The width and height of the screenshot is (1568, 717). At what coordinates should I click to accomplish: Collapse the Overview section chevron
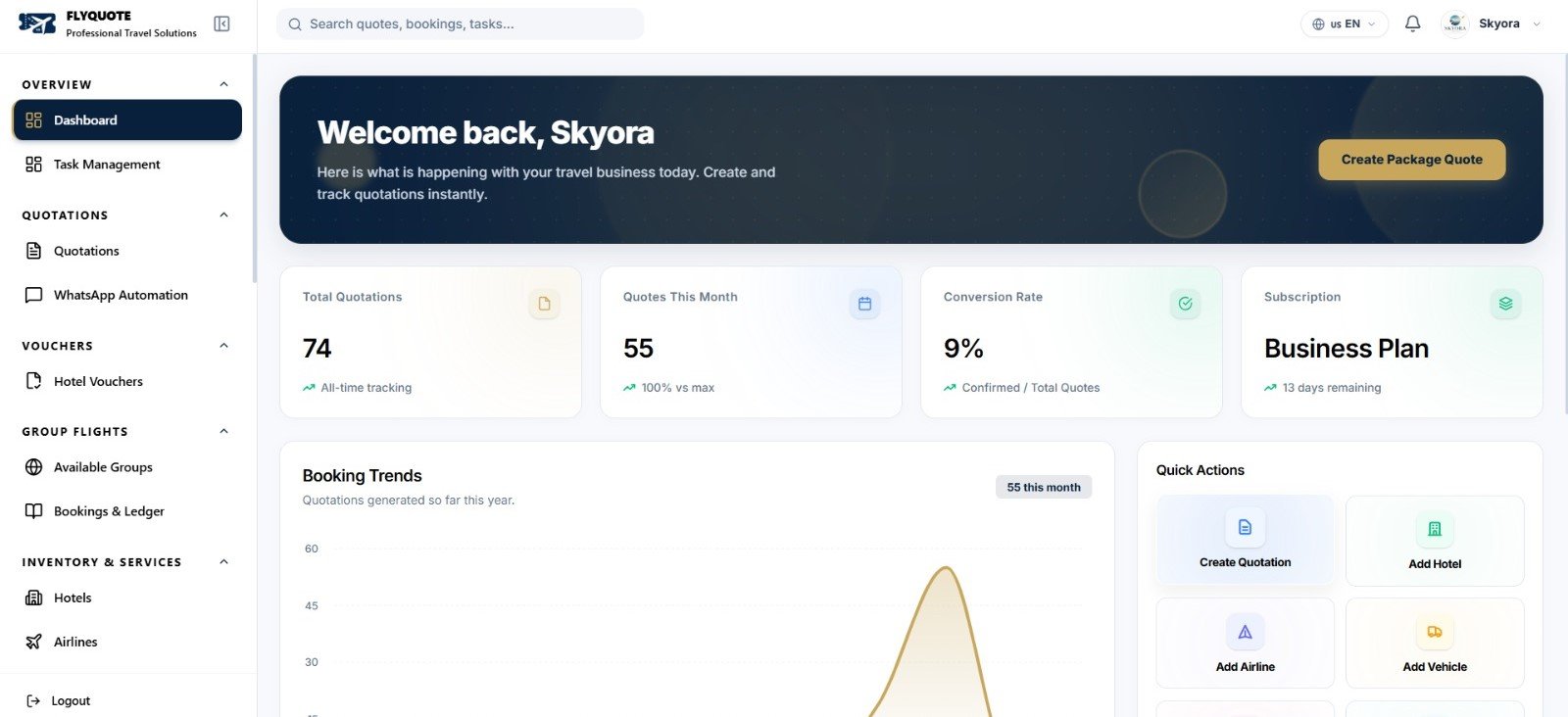click(x=223, y=84)
